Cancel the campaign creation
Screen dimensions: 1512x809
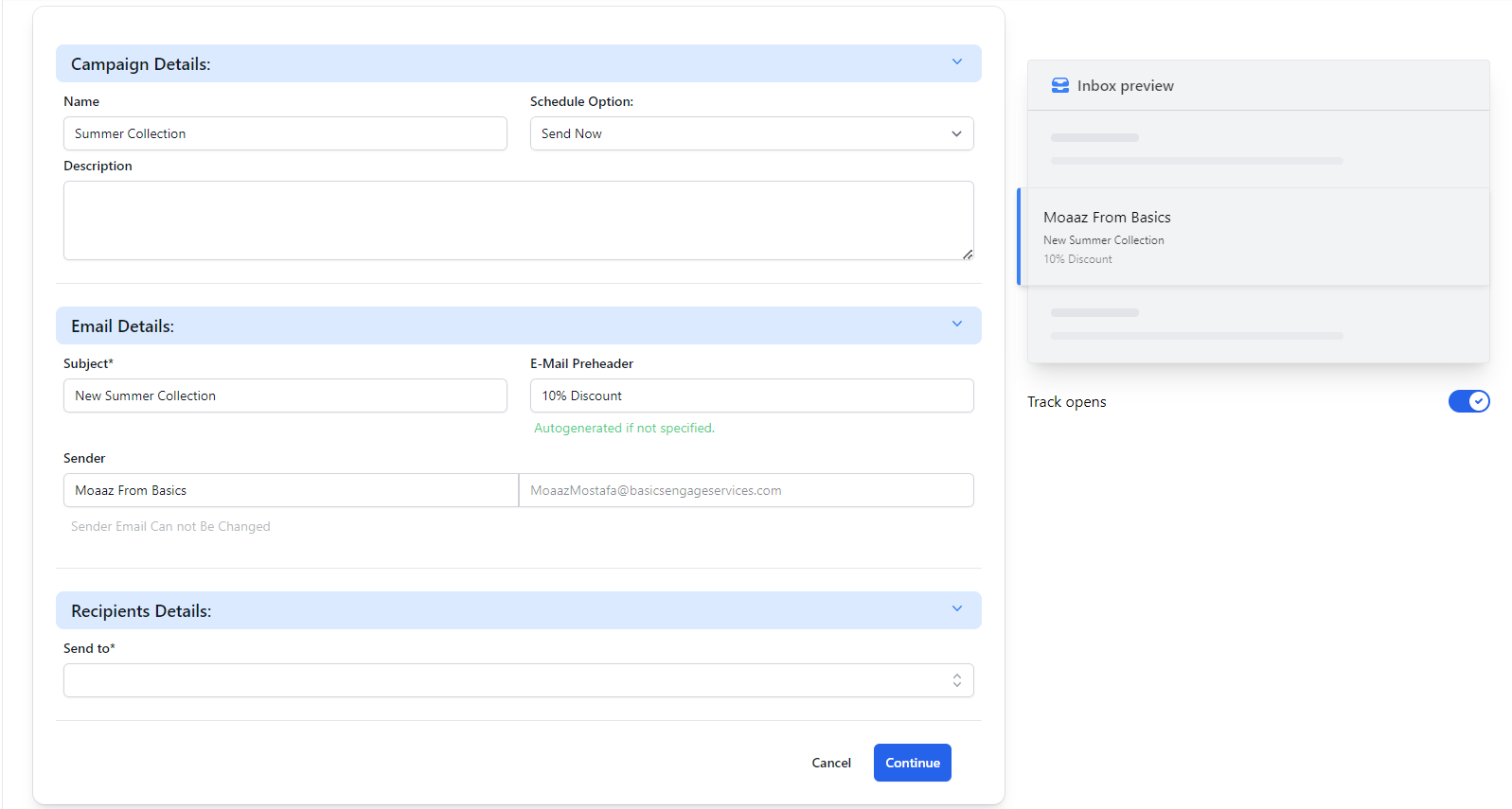pyautogui.click(x=831, y=763)
